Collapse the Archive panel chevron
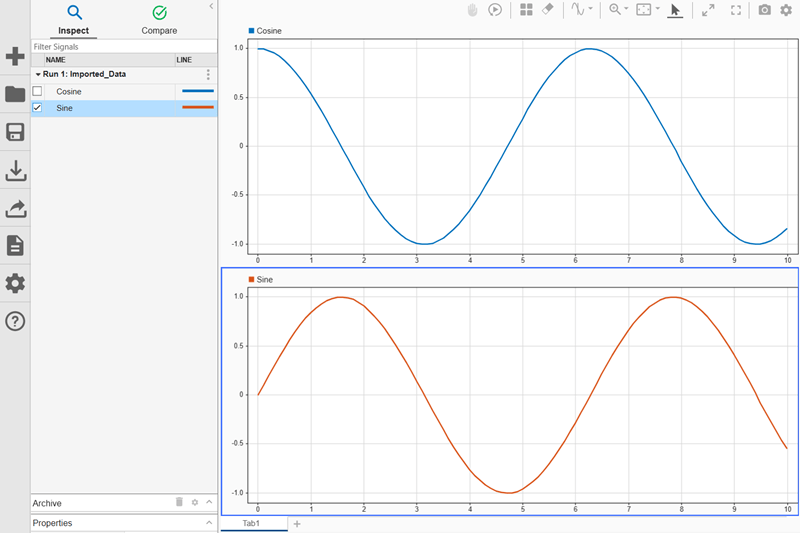Screen dimensions: 800x533 click(209, 502)
